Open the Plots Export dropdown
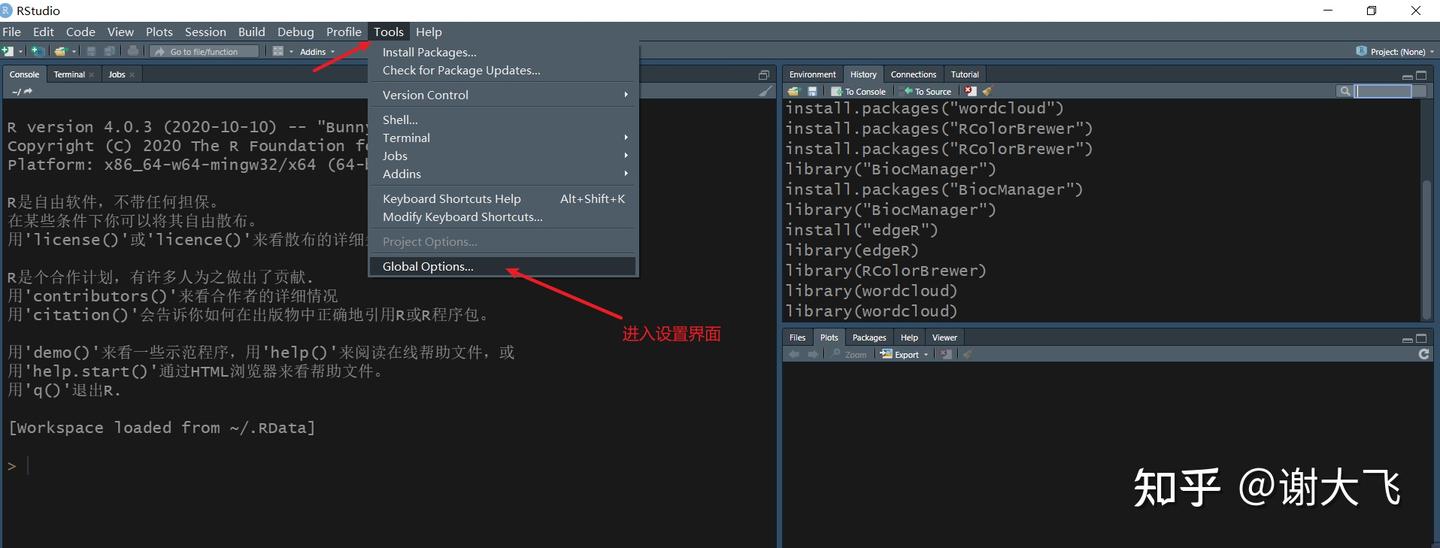Screen dimensions: 1440x548 pyautogui.click(x=905, y=354)
